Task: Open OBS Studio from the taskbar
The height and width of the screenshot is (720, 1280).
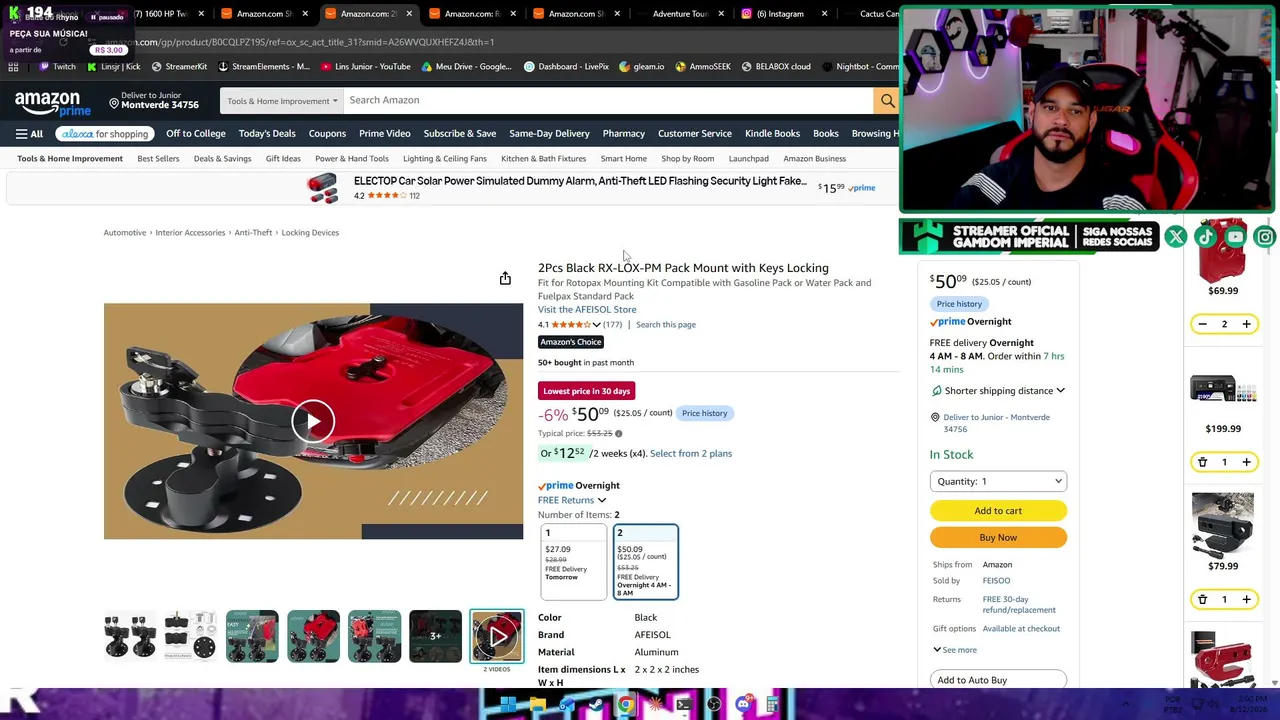Action: (714, 705)
